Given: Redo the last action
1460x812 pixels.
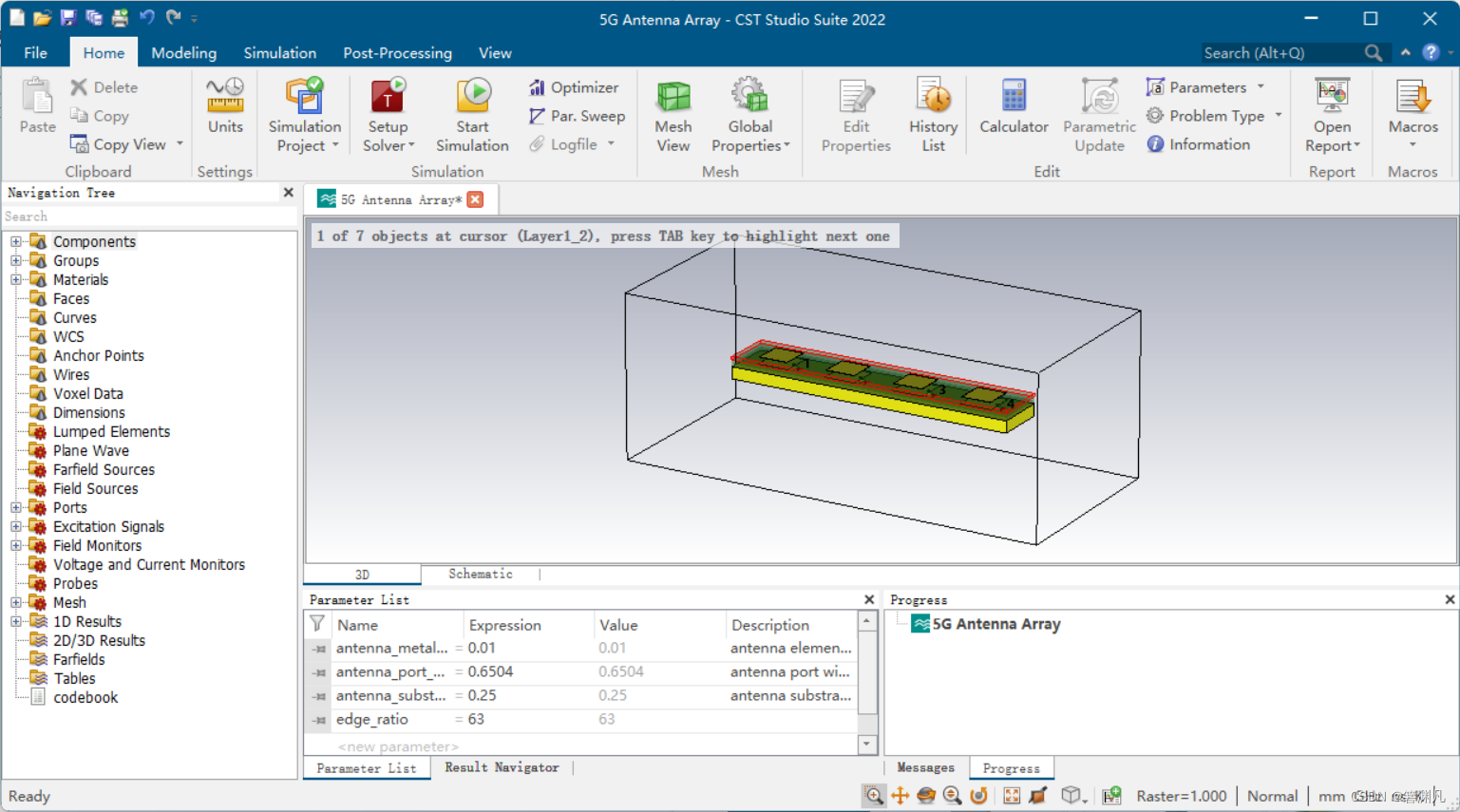Looking at the screenshot, I should click(173, 17).
